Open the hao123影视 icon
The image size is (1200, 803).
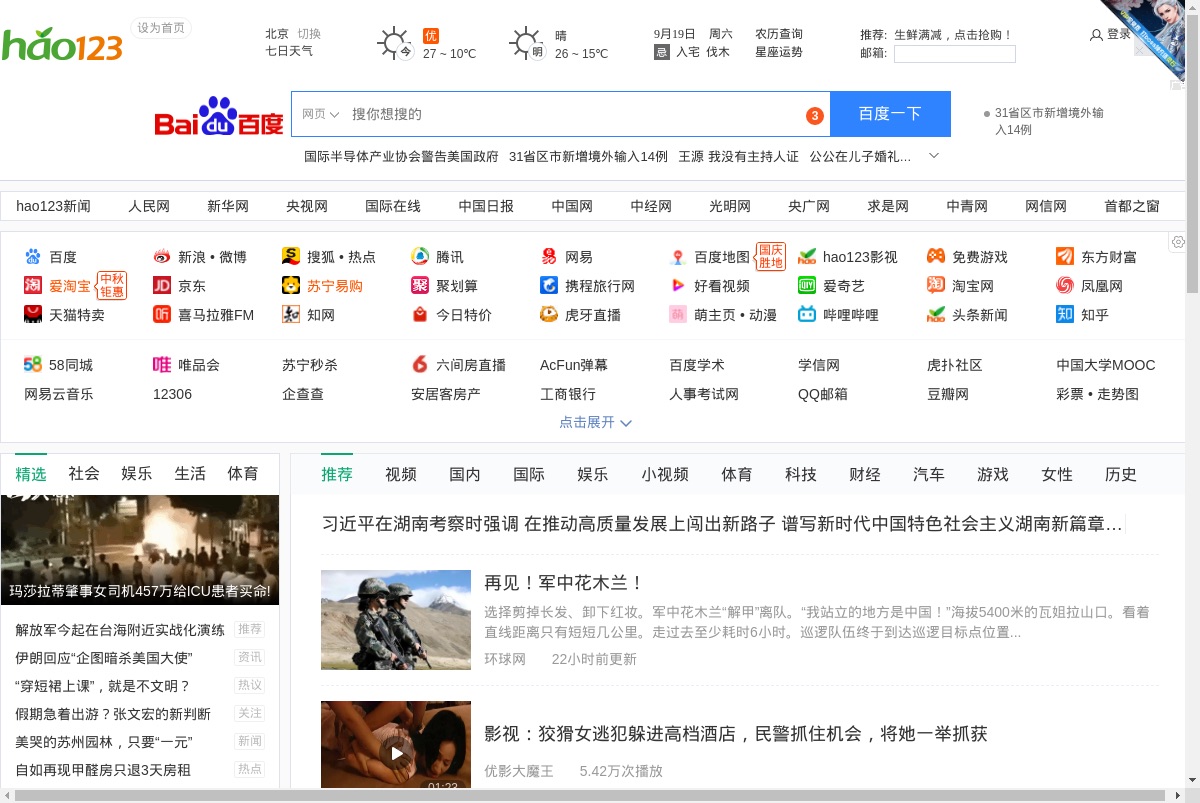[807, 257]
